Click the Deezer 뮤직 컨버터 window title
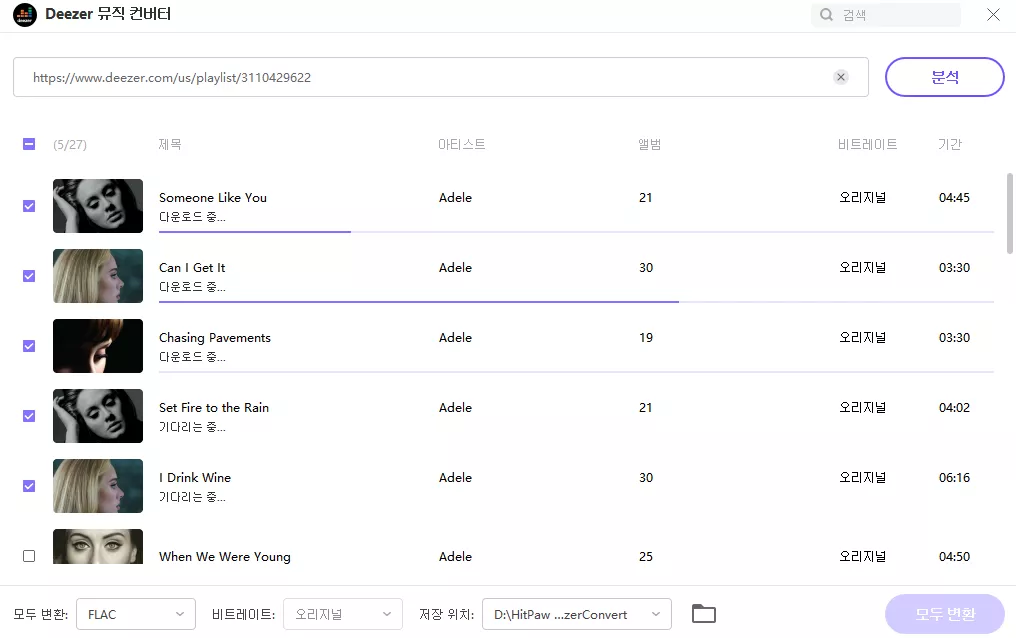The height and width of the screenshot is (638, 1016). (x=108, y=14)
